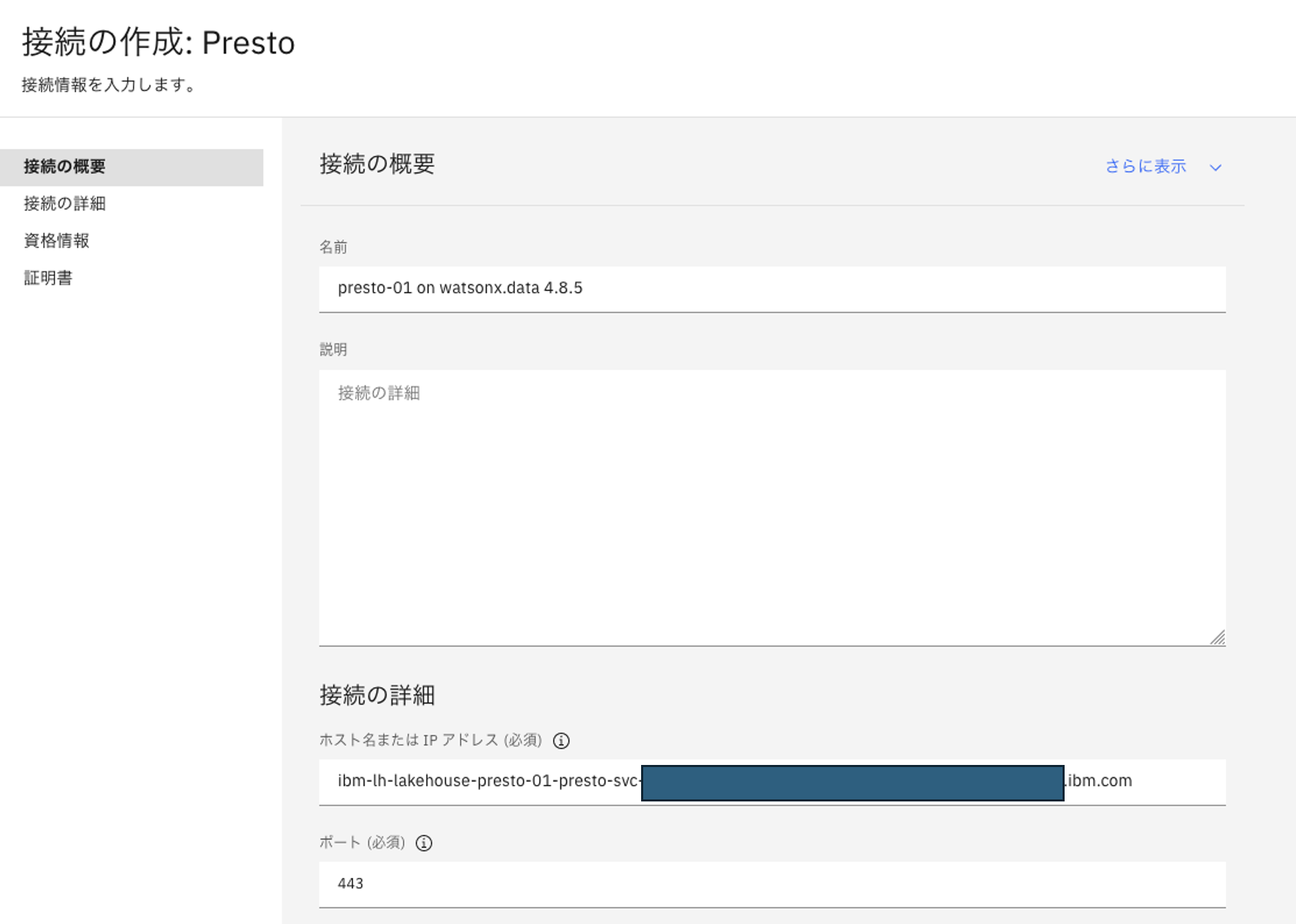The width and height of the screenshot is (1296, 924).
Task: Click the 接続の詳細 section heading
Action: point(377,695)
